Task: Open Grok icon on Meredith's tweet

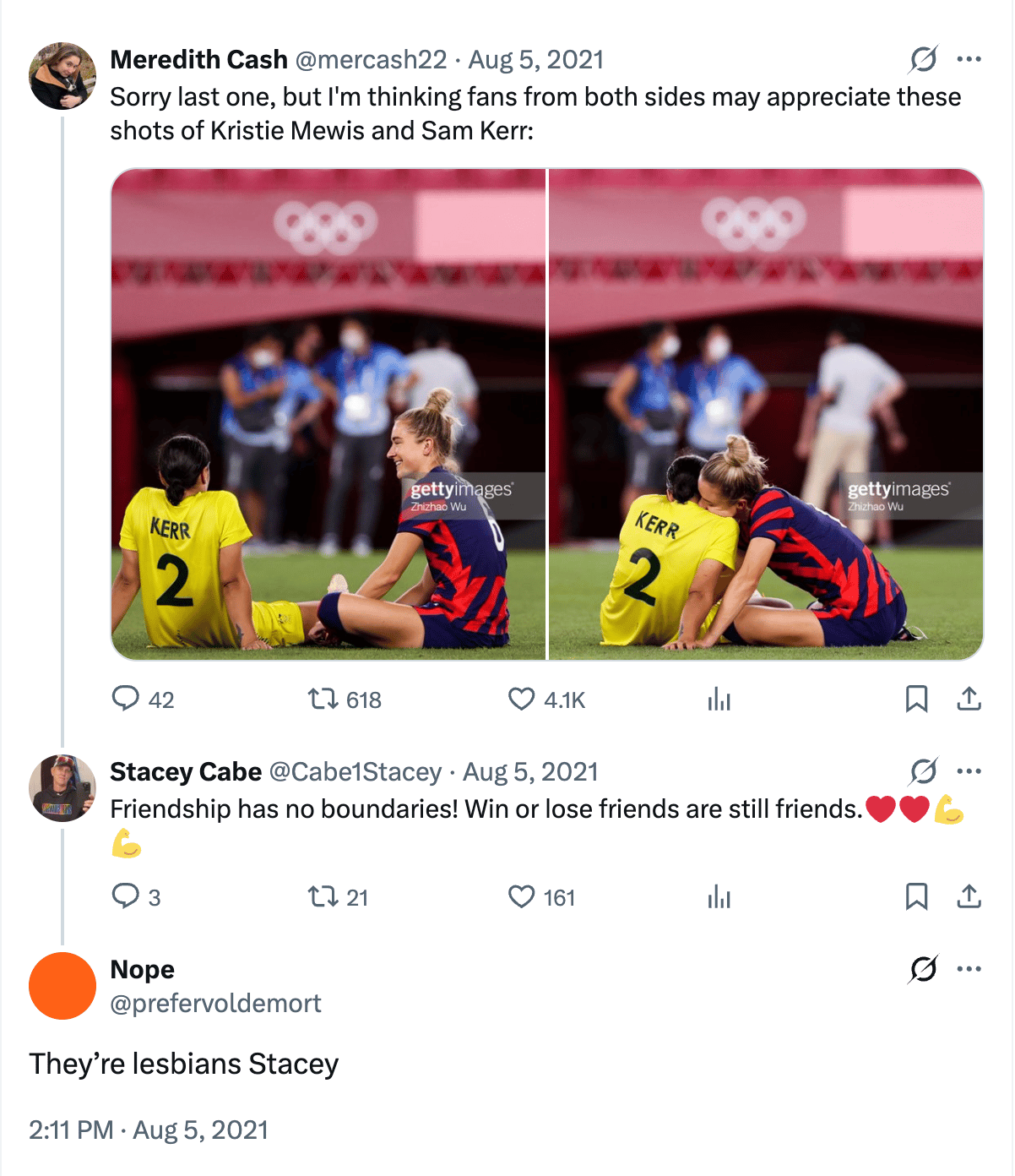Action: tap(923, 59)
